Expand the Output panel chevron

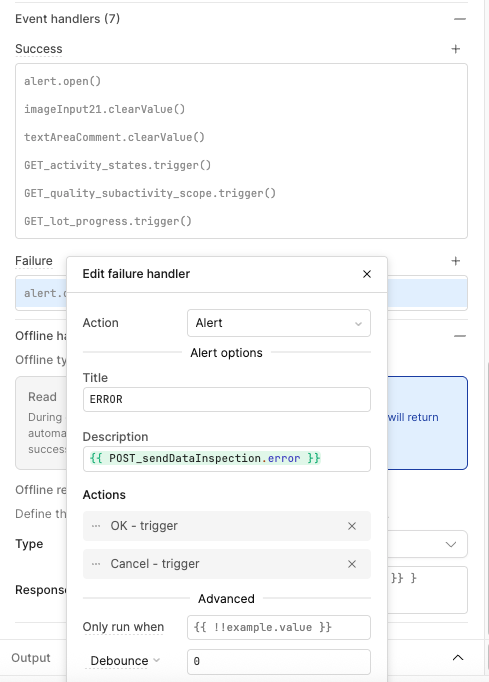pos(458,658)
